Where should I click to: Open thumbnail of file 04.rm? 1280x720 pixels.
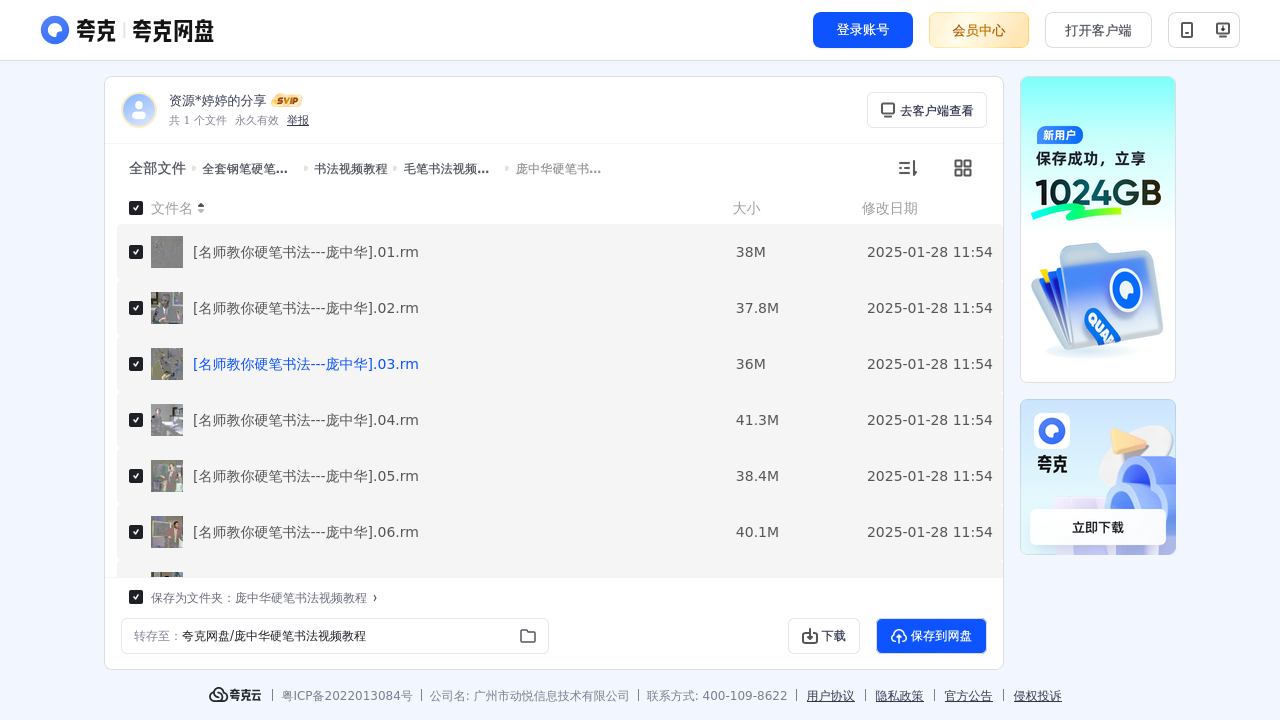pos(167,420)
